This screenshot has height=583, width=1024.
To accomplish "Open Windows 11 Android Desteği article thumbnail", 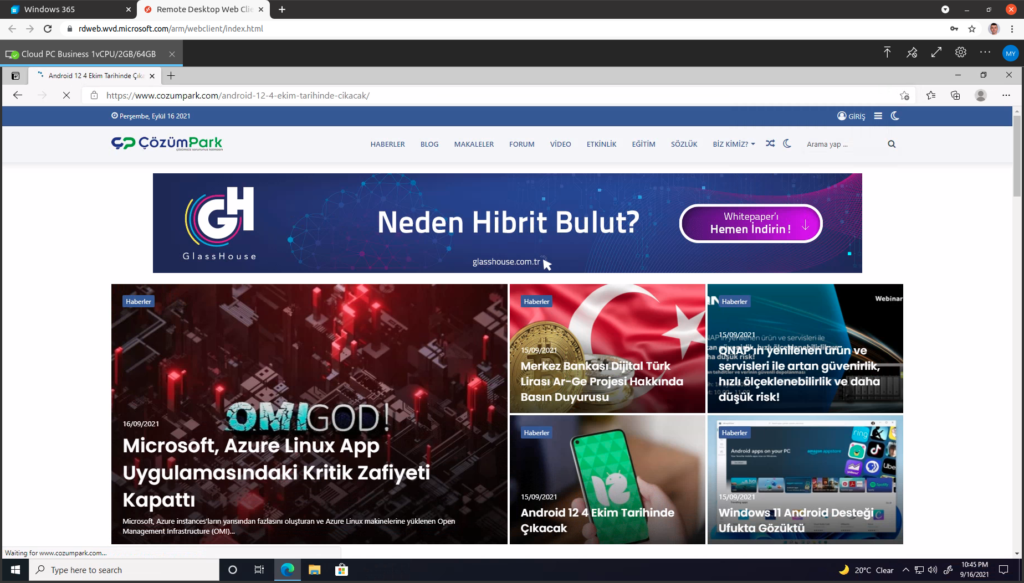I will click(805, 479).
